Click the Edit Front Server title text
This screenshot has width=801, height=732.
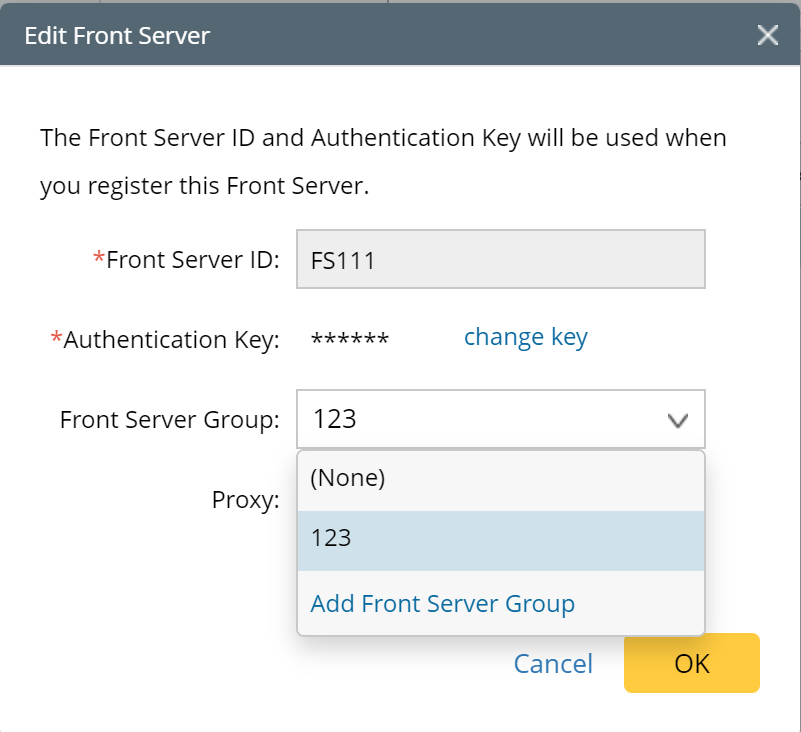point(117,36)
